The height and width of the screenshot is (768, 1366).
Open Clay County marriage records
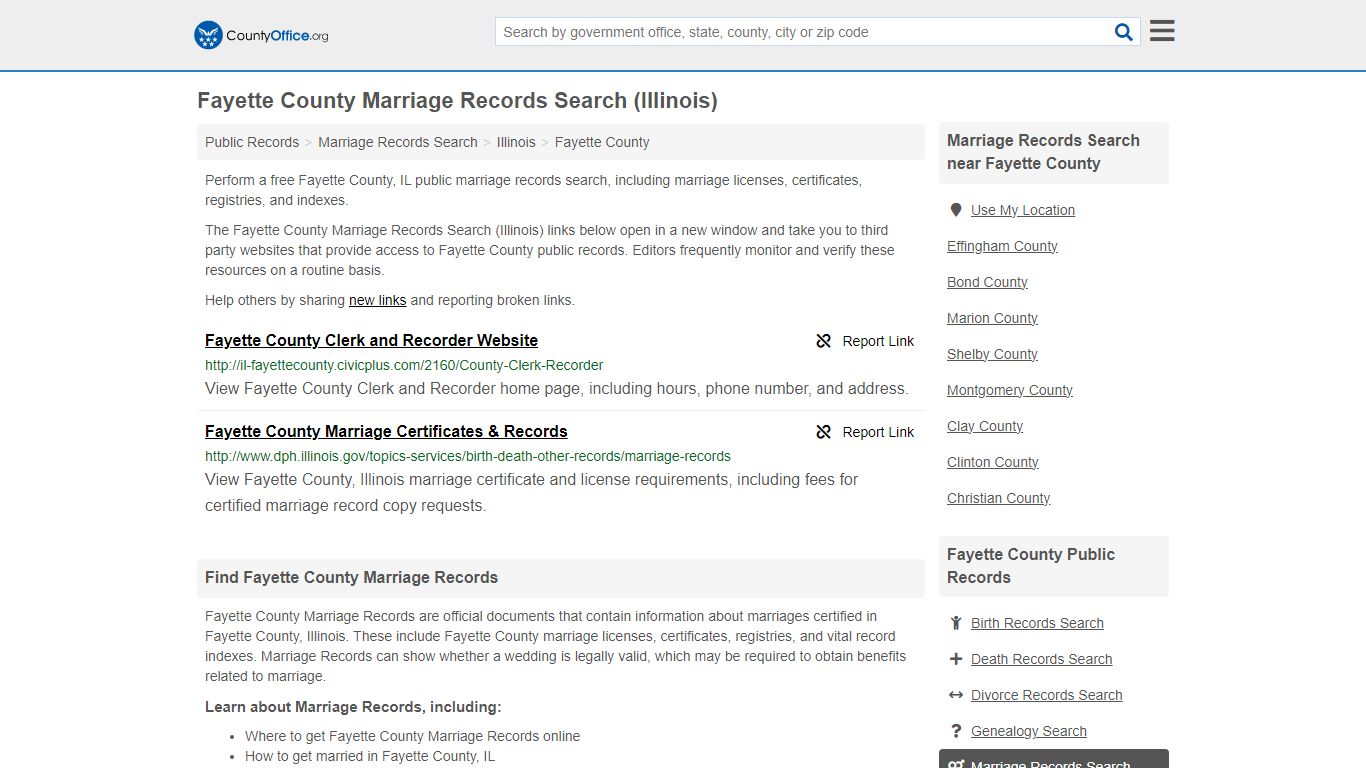point(985,426)
